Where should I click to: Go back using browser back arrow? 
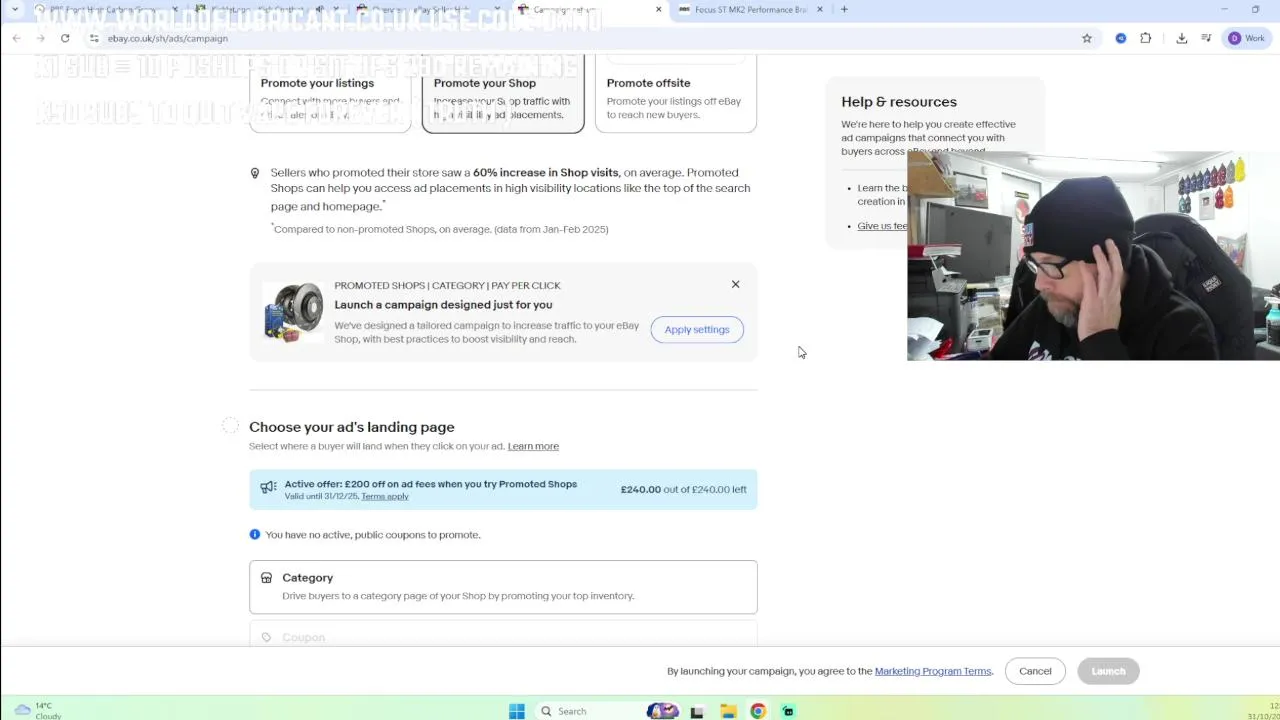tap(17, 38)
